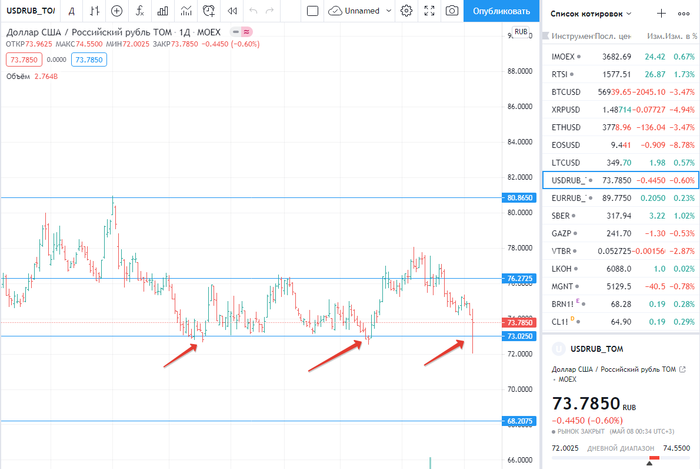This screenshot has width=700, height=469.
Task: Sort watchlist by Изм. в % column header
Action: (x=681, y=36)
